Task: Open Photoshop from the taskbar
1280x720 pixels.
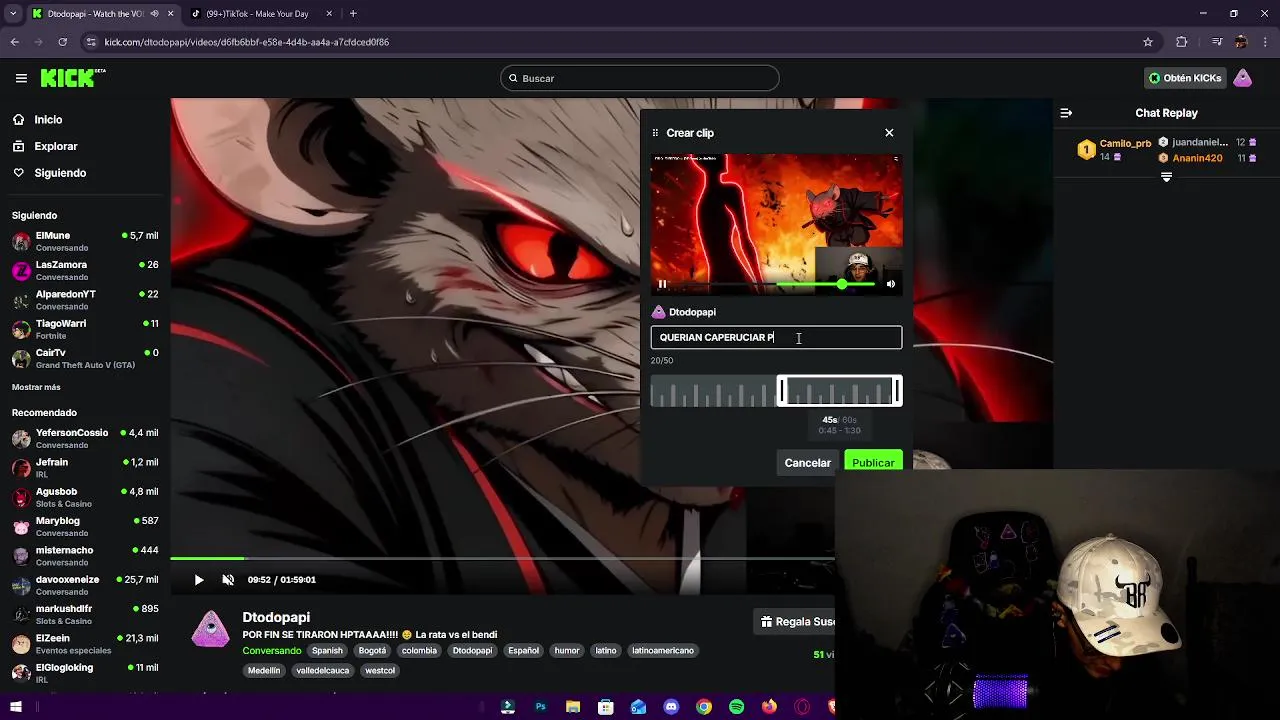Action: point(540,707)
